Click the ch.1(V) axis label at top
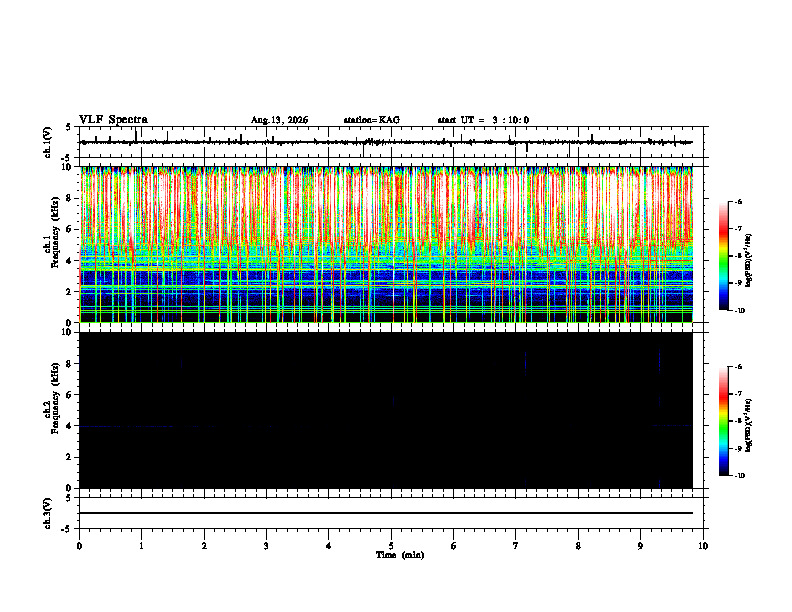This screenshot has width=792, height=612. tap(48, 142)
